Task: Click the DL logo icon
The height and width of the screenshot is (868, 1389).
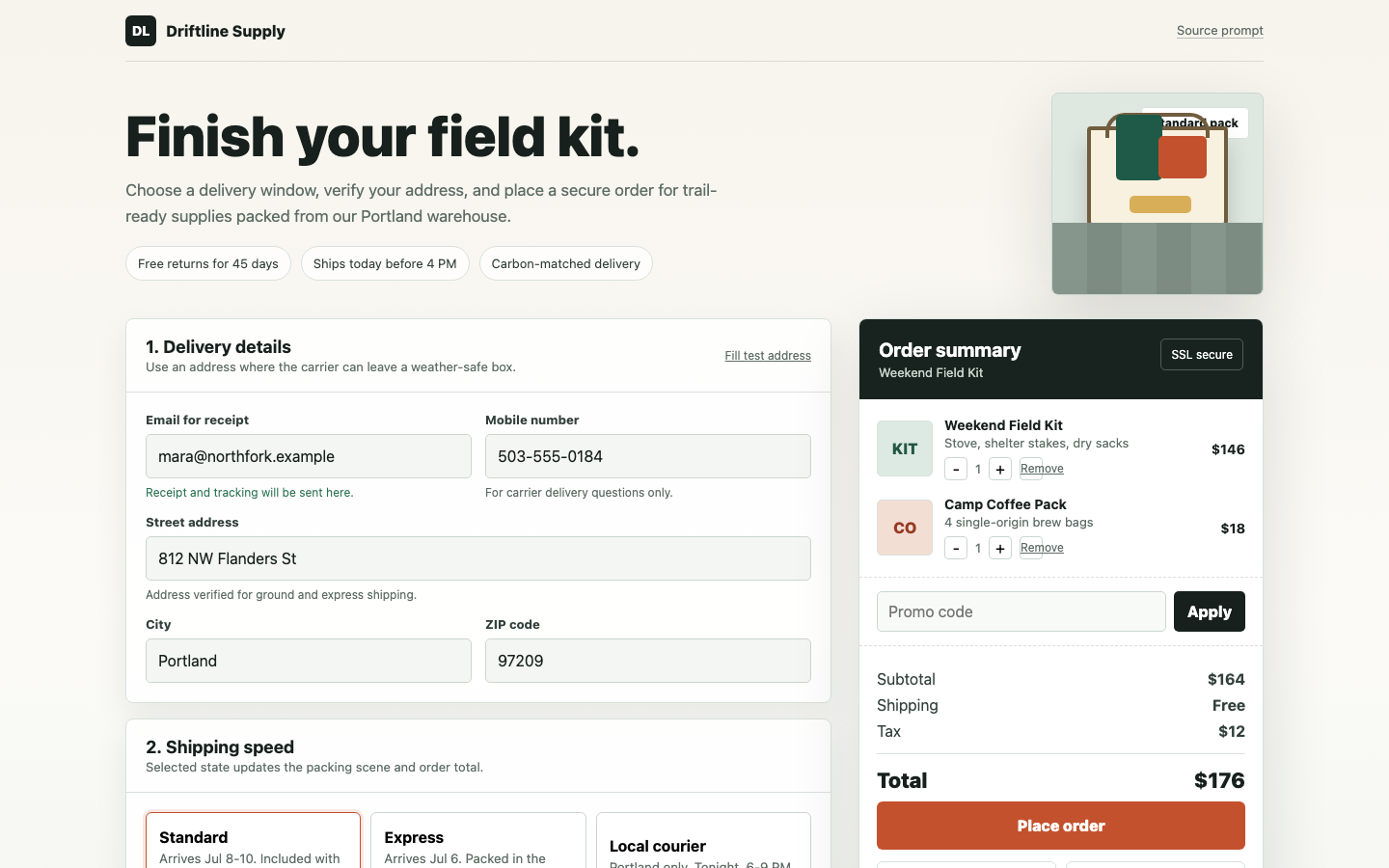Action: point(141,31)
